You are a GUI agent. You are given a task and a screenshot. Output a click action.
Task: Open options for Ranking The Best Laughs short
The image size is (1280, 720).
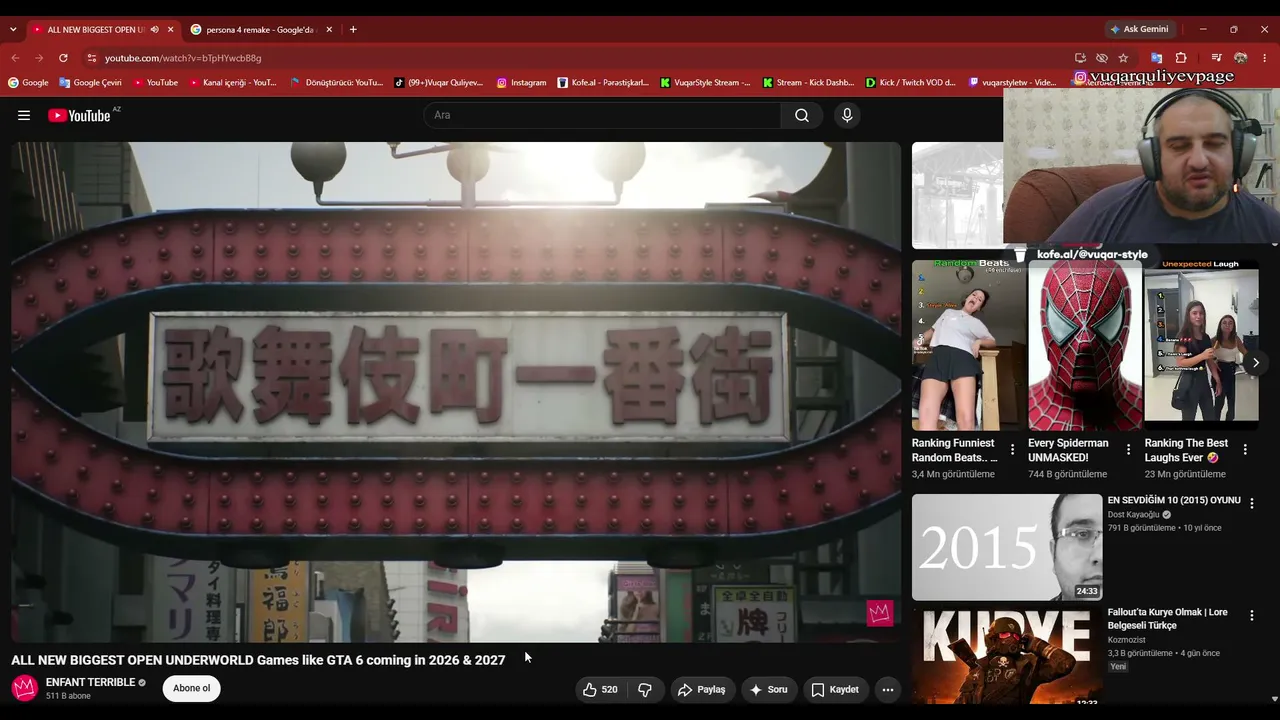click(x=1245, y=450)
